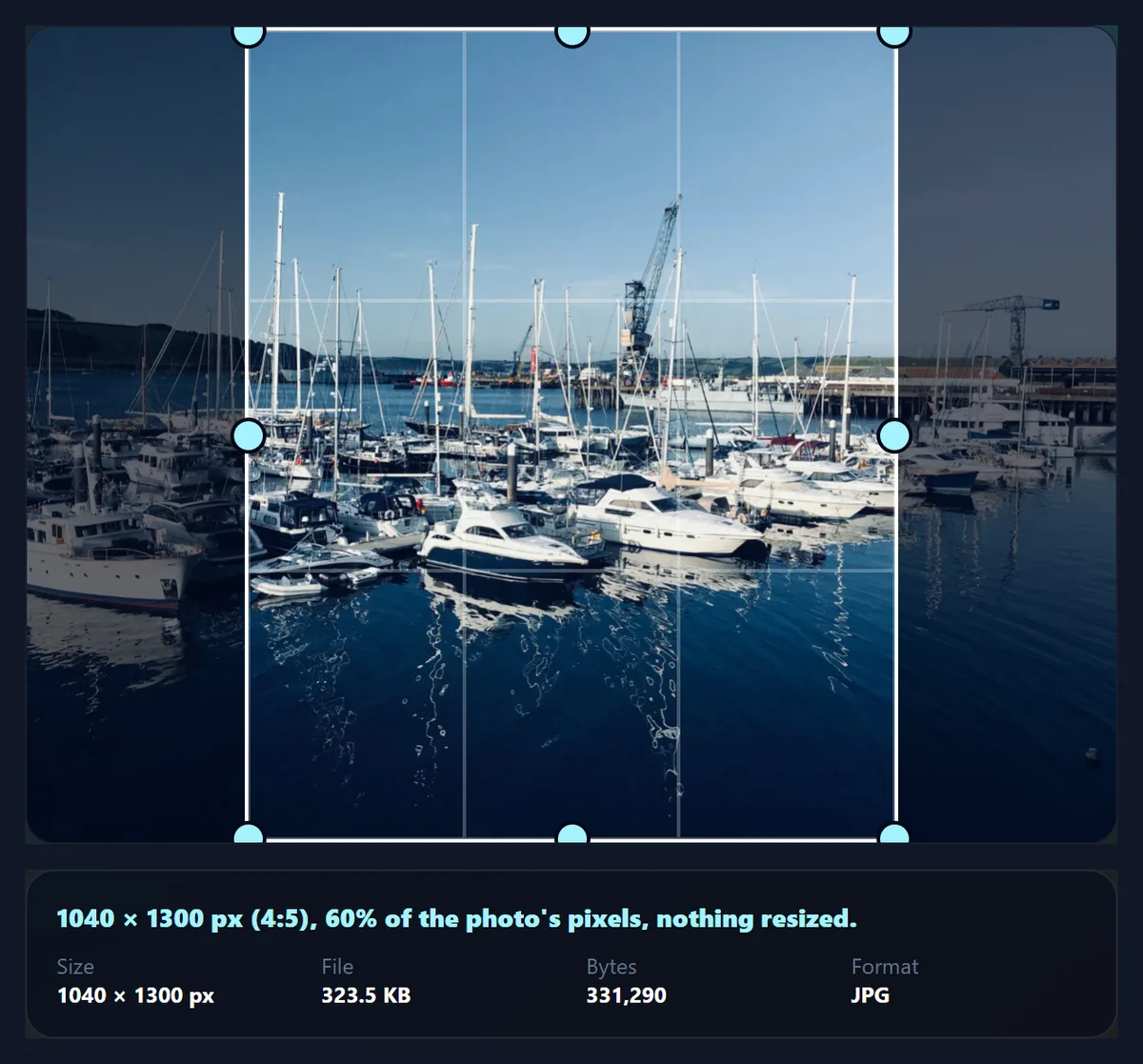Click the right-edge middle crop handle
1143x1064 pixels.
click(x=894, y=435)
